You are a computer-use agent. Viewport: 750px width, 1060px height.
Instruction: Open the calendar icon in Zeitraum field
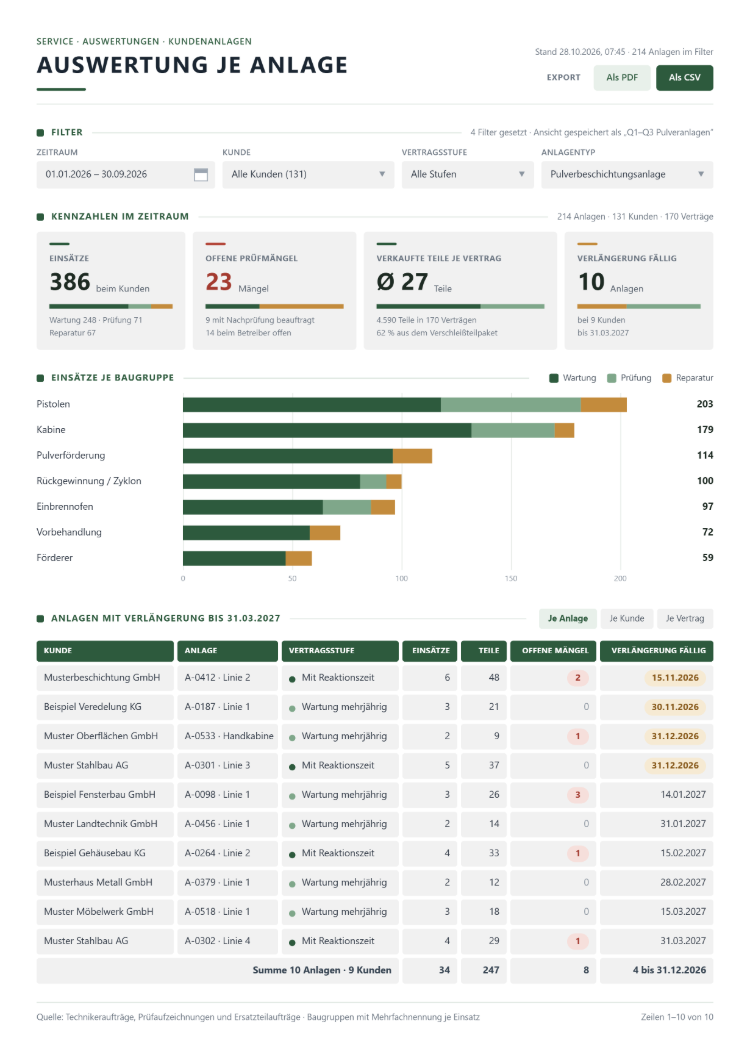pos(201,174)
